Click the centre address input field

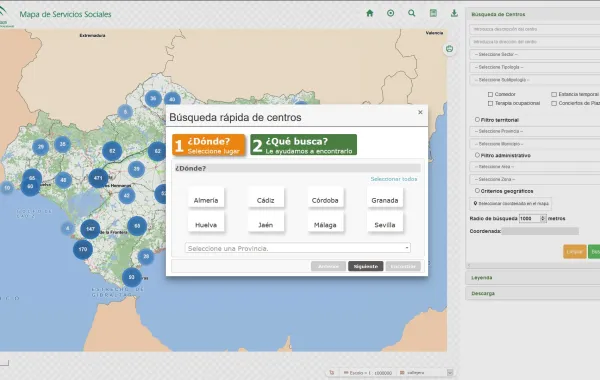coord(535,42)
